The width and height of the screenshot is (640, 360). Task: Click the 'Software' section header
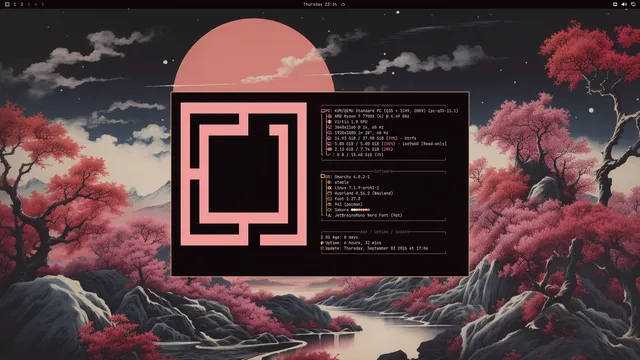click(383, 171)
